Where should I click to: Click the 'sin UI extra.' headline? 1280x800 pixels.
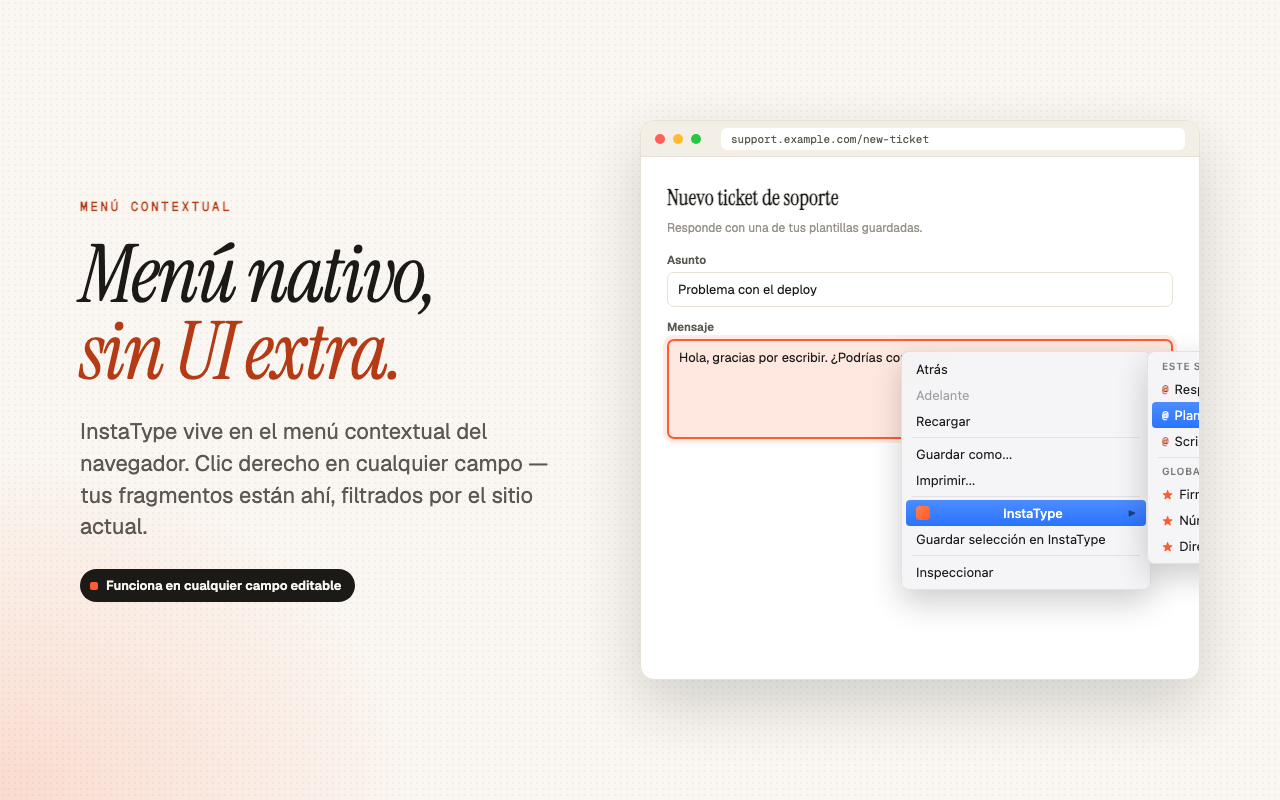click(x=239, y=351)
